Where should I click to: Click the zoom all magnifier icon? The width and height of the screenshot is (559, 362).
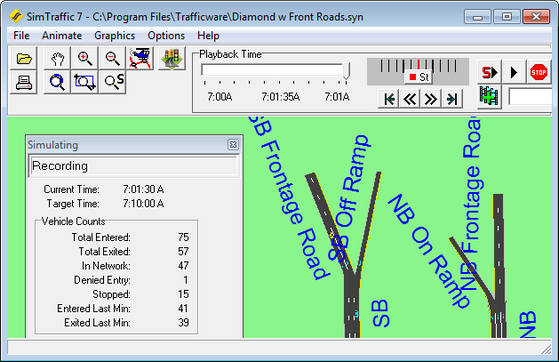click(x=57, y=82)
